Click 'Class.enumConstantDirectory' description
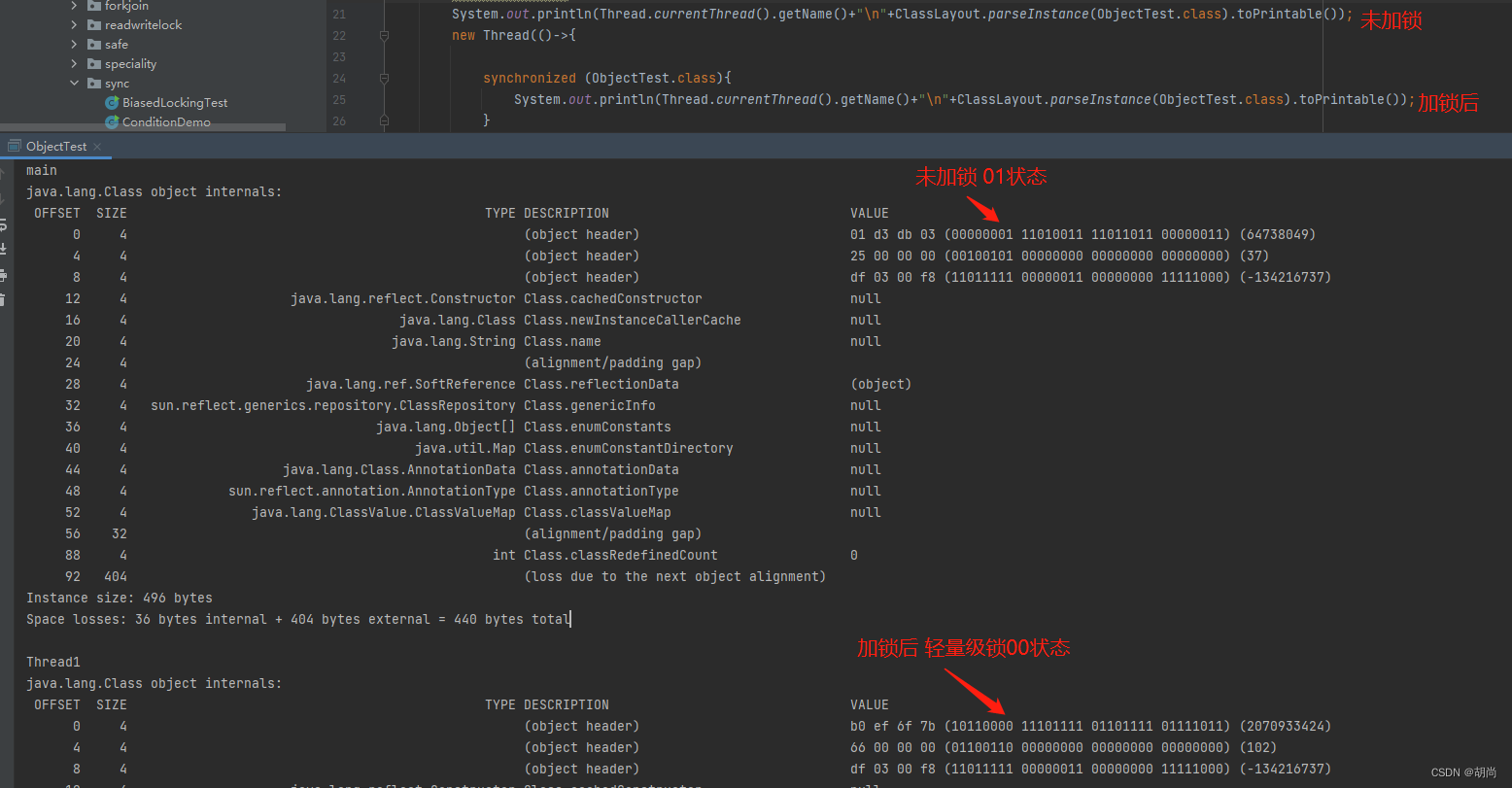Screen dimensions: 1512x788 coord(629,448)
